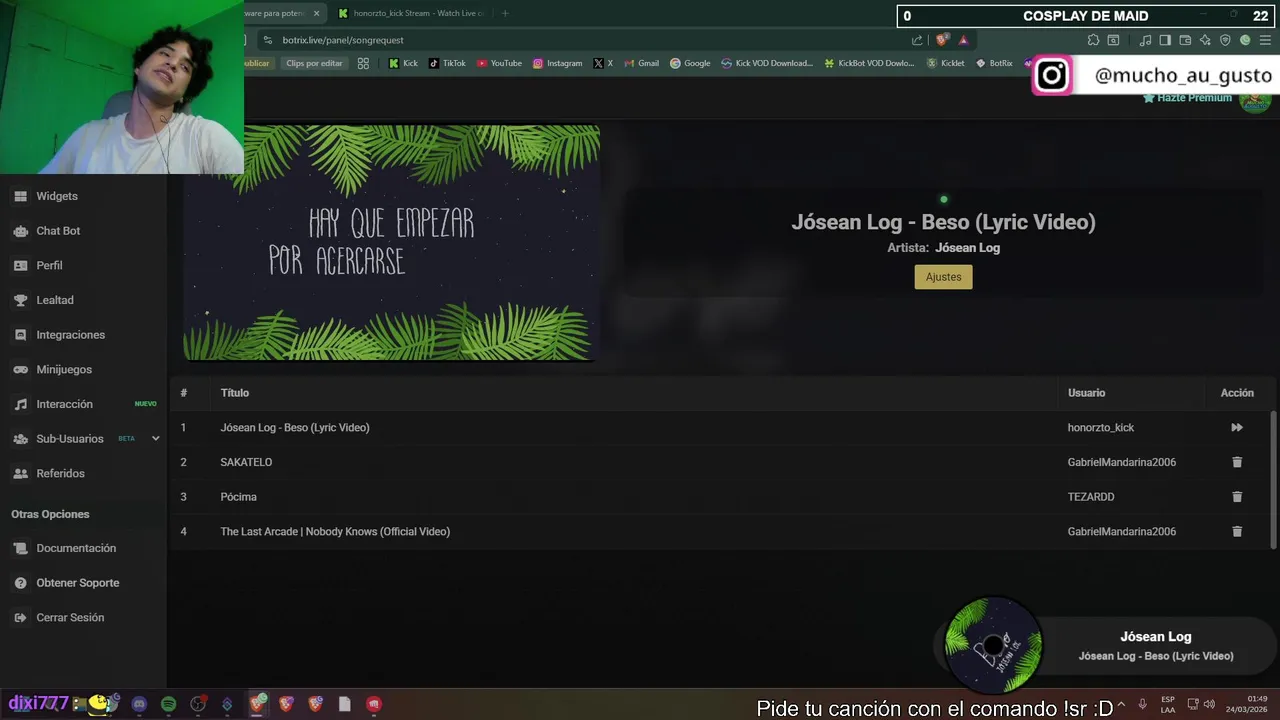
Task: Open the Kick bookmark
Action: coord(403,63)
